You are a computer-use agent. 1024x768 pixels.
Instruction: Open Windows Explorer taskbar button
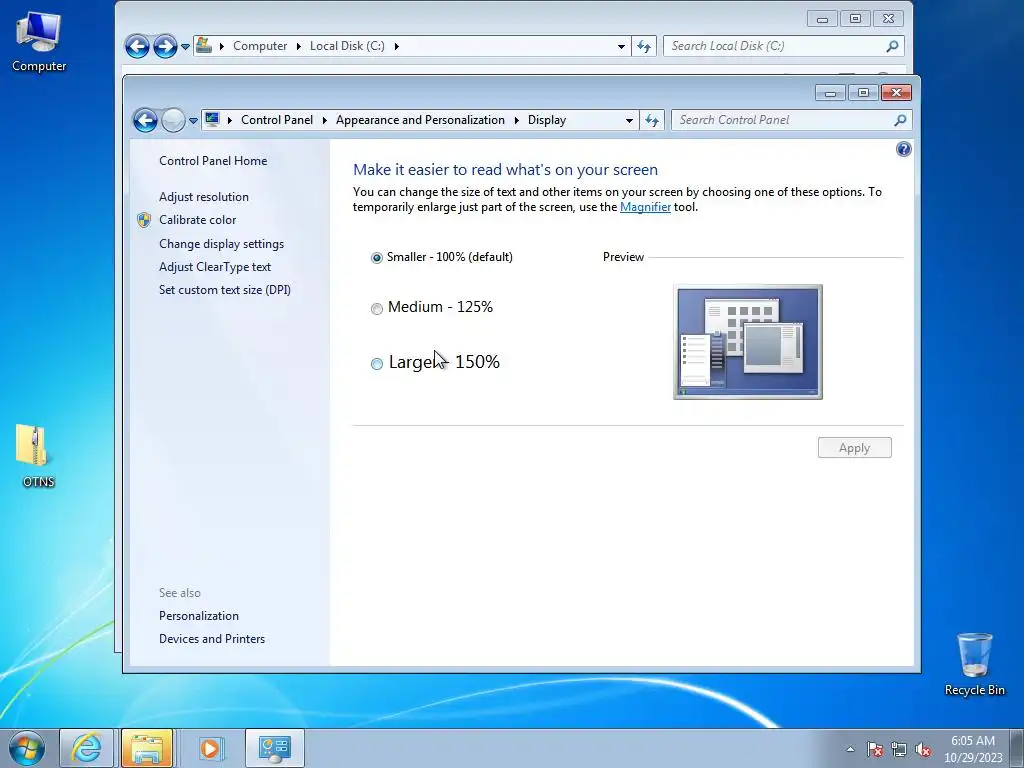point(147,748)
